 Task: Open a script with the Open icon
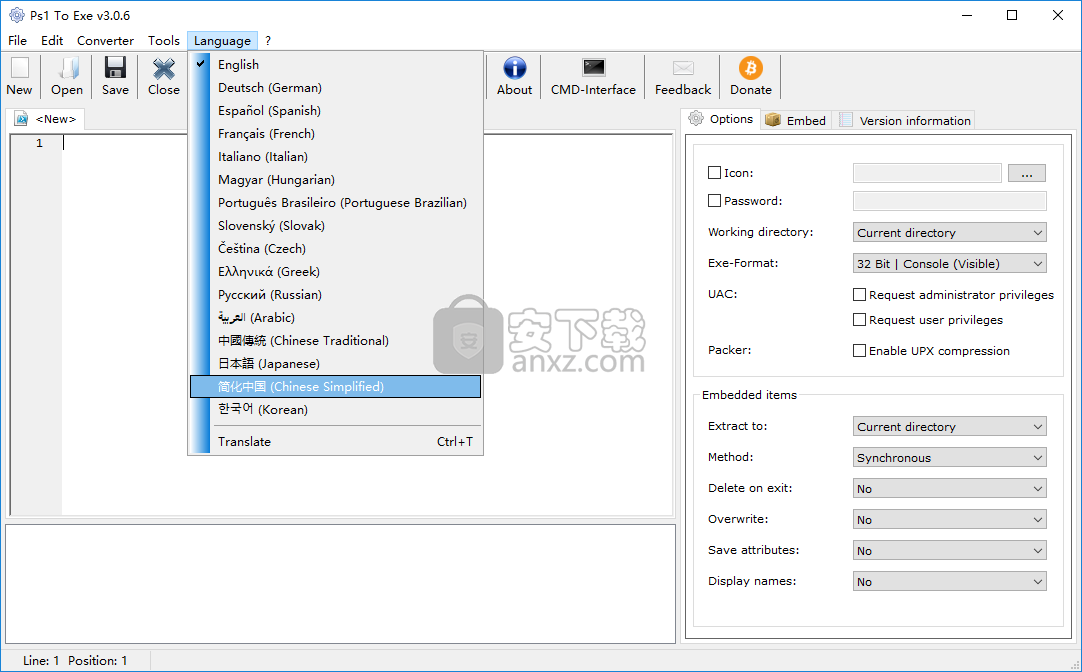(x=67, y=68)
